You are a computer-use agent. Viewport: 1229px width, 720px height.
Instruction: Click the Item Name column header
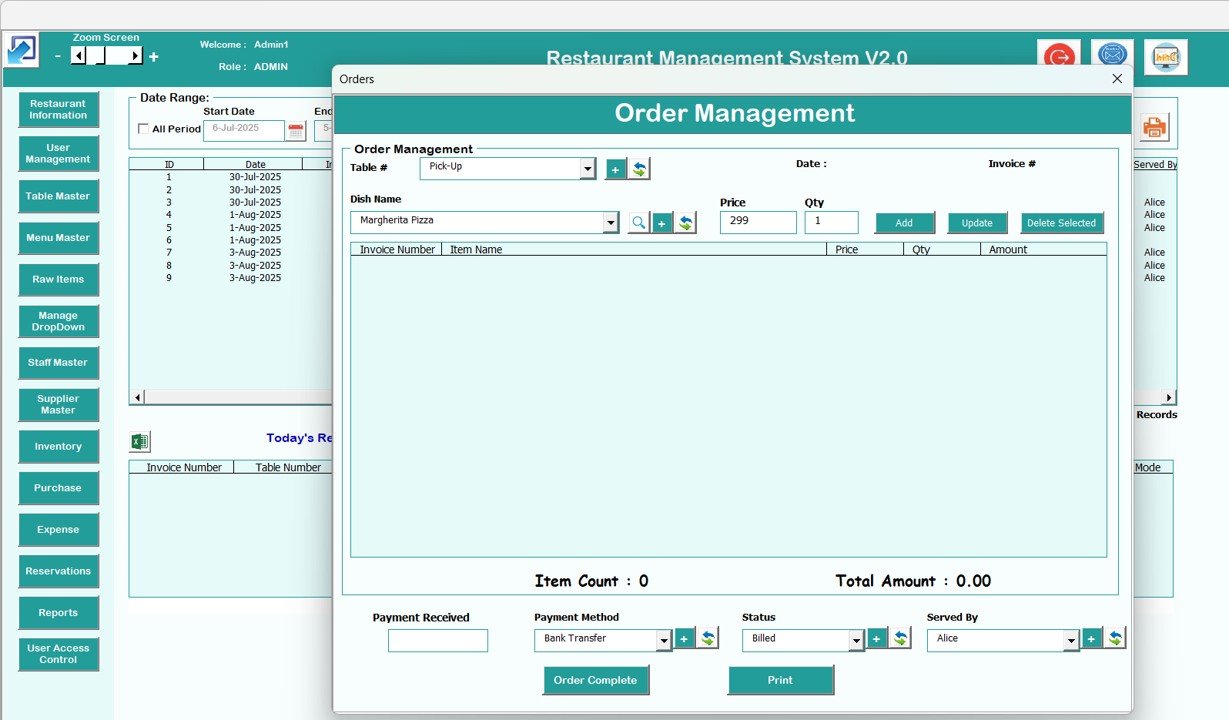pyautogui.click(x=634, y=249)
